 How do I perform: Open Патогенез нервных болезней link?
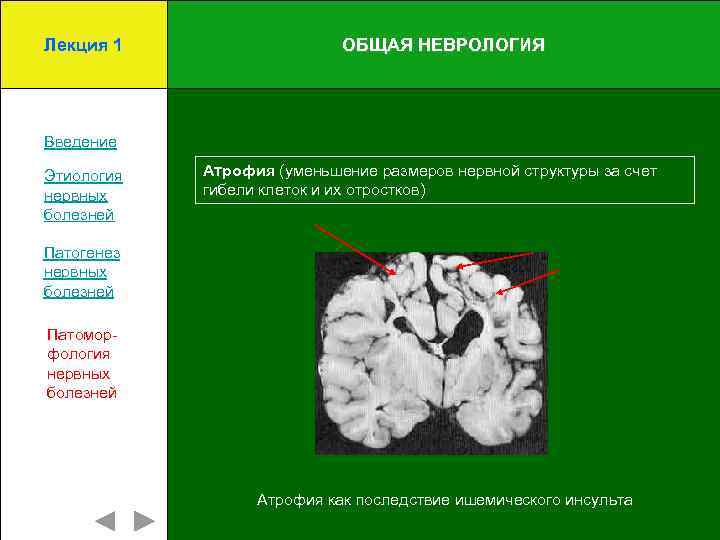tap(82, 272)
